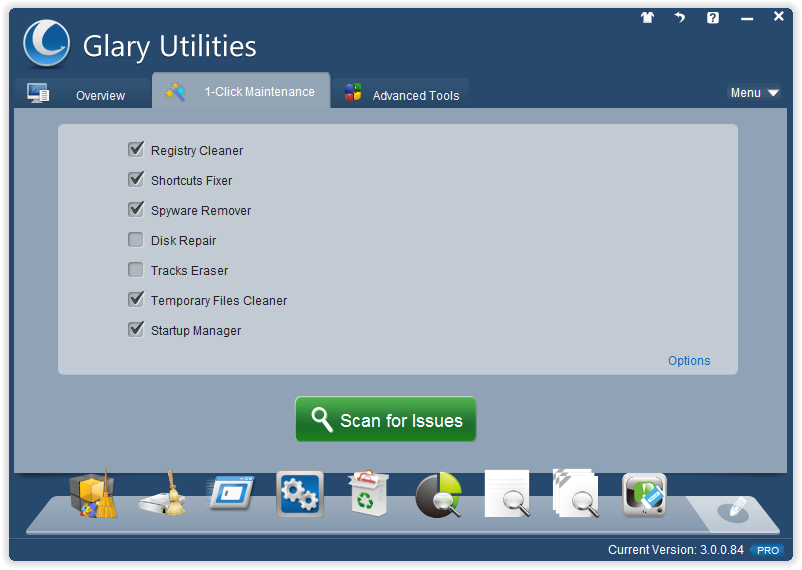Open Duplicate Files Finder stacked pages icon
This screenshot has height=570, width=802.
(x=575, y=493)
